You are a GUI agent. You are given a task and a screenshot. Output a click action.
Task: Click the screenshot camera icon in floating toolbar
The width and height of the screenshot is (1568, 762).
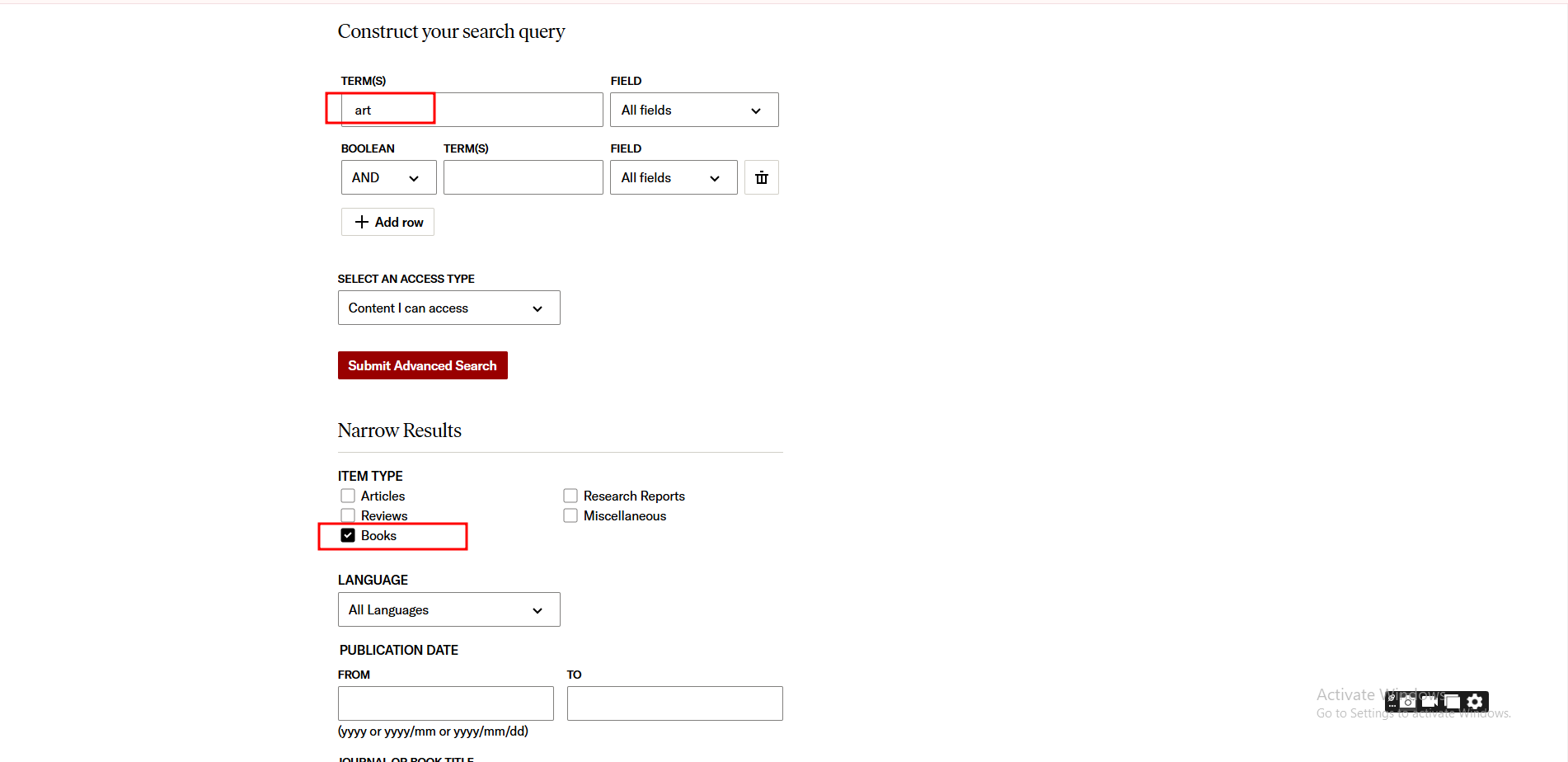pyautogui.click(x=1408, y=702)
